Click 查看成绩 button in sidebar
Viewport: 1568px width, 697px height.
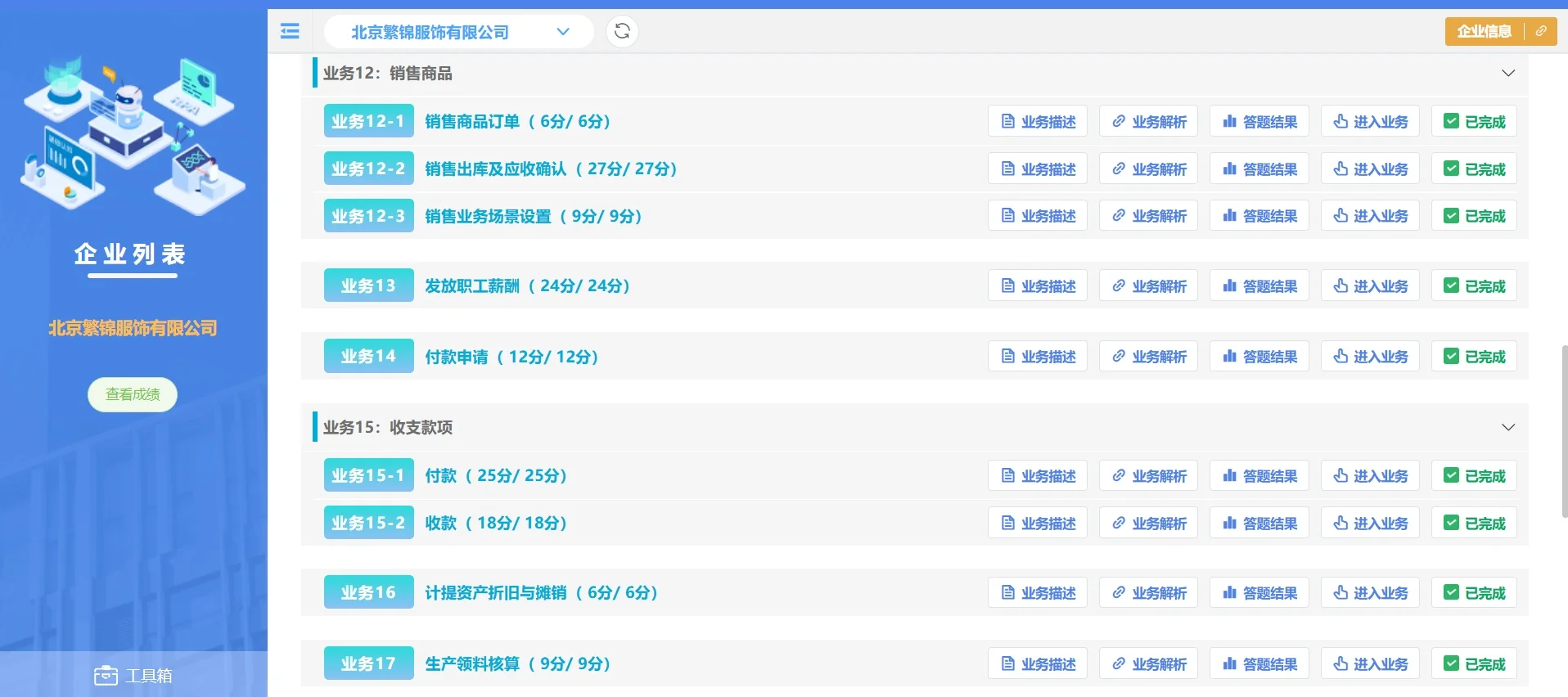[133, 394]
